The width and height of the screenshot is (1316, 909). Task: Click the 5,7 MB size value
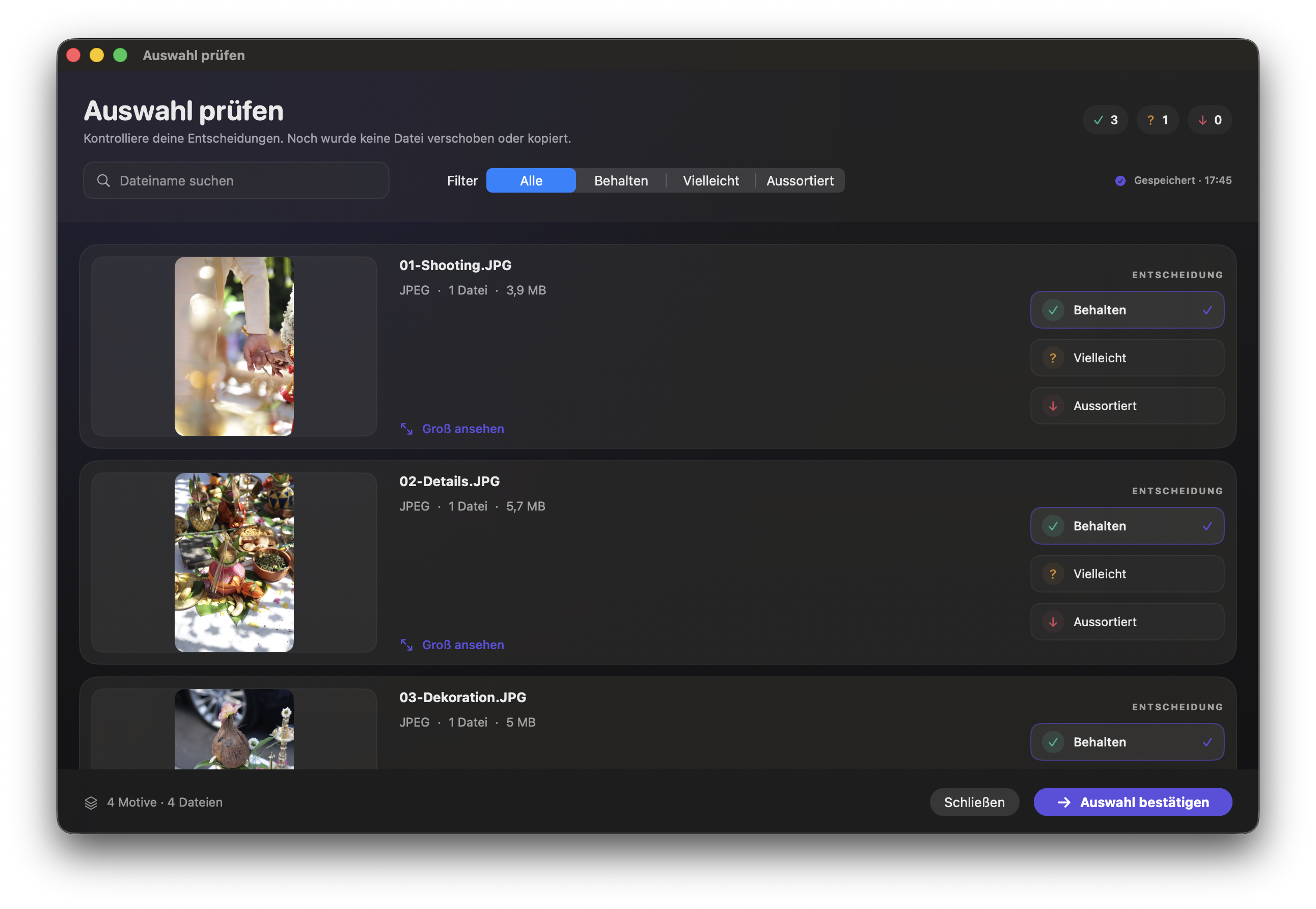point(526,506)
